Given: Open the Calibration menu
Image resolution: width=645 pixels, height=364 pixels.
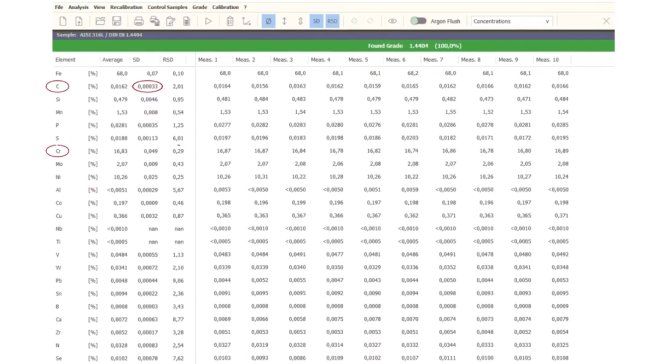Looking at the screenshot, I should coord(225,7).
